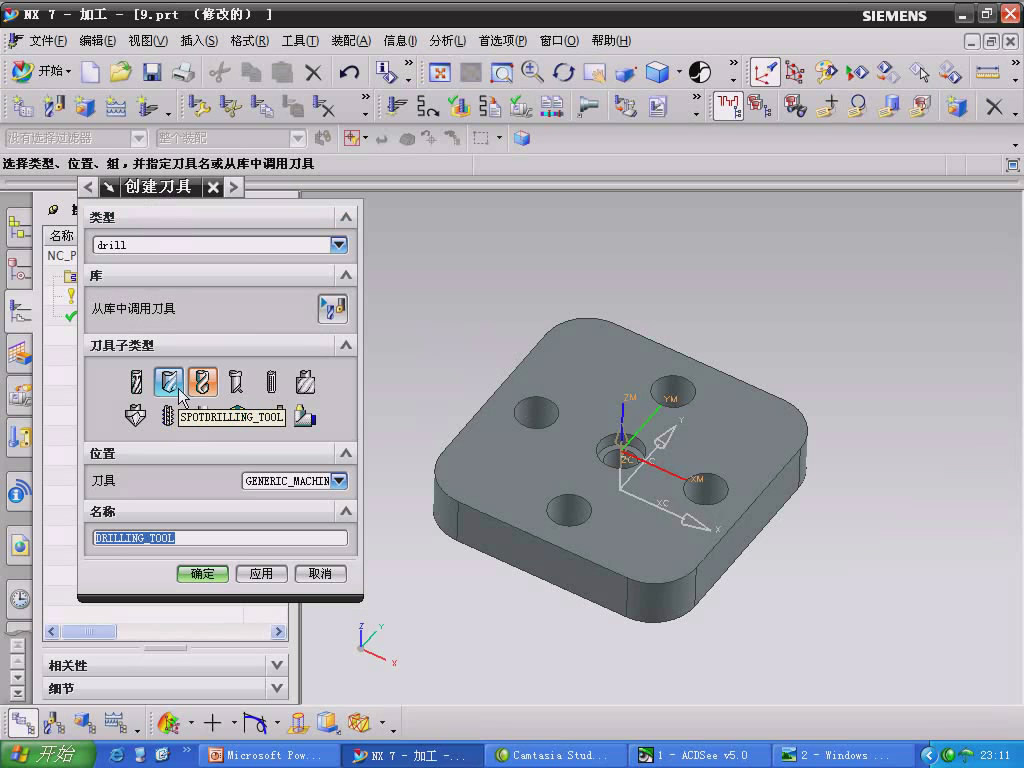Open the 插入(S) menu
This screenshot has width=1024, height=768.
click(x=199, y=40)
